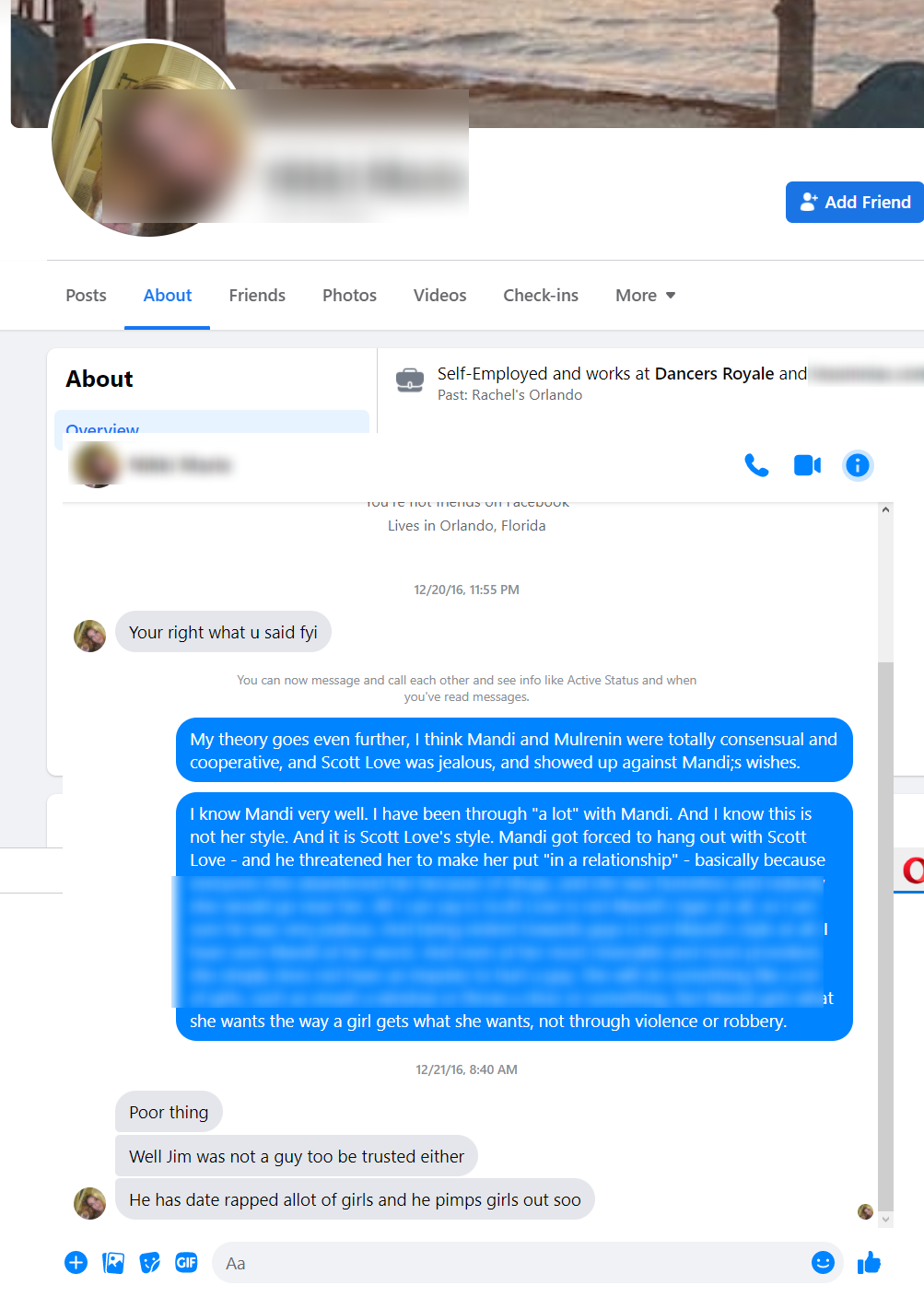Attach a photo using the image icon
This screenshot has height=1297, width=924.
[113, 1263]
